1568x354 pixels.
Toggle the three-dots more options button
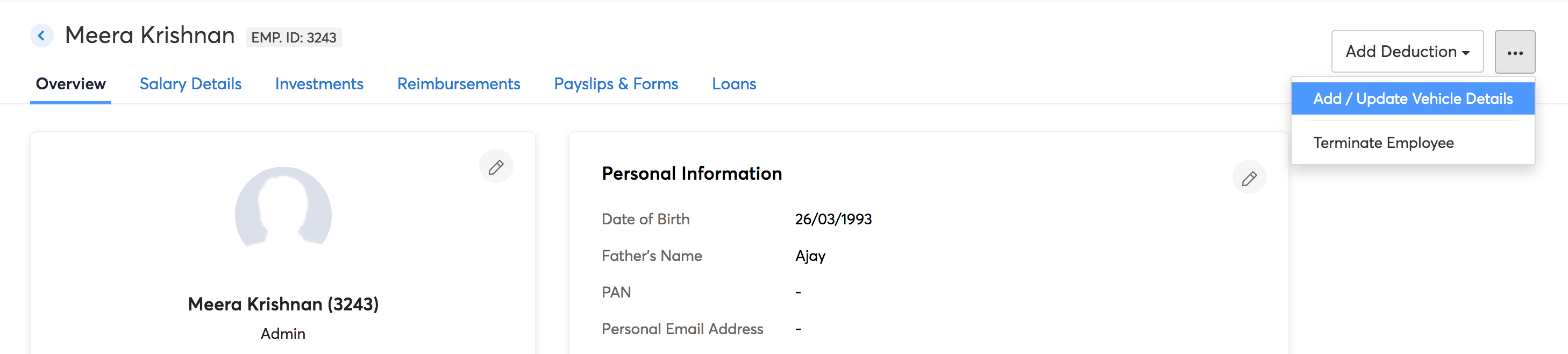1514,52
